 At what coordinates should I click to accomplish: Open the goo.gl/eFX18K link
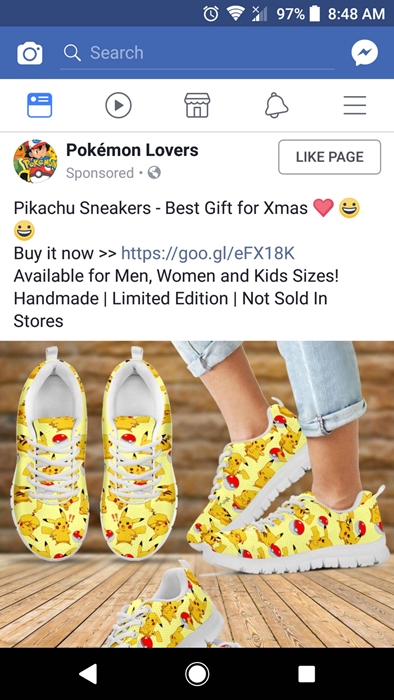208,254
